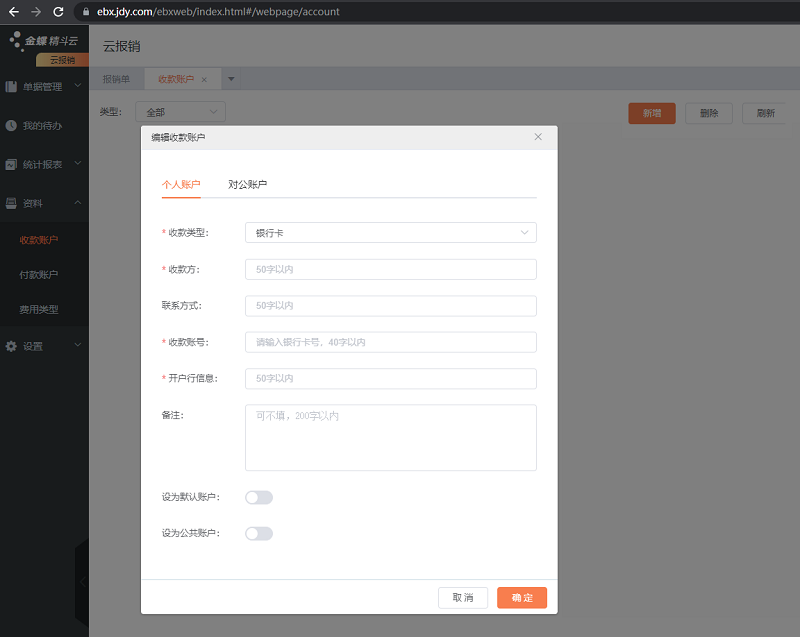Viewport: 800px width, 637px height.
Task: Click the browser back arrow
Action: 14,12
